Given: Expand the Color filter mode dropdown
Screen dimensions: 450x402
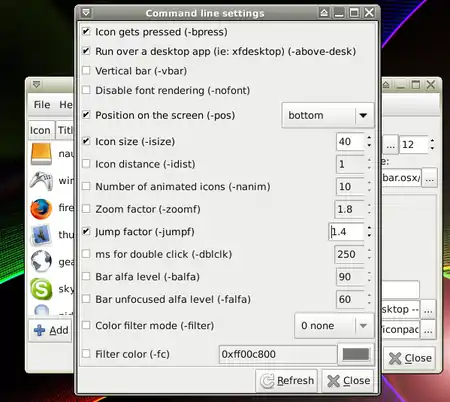Looking at the screenshot, I should pyautogui.click(x=334, y=326).
